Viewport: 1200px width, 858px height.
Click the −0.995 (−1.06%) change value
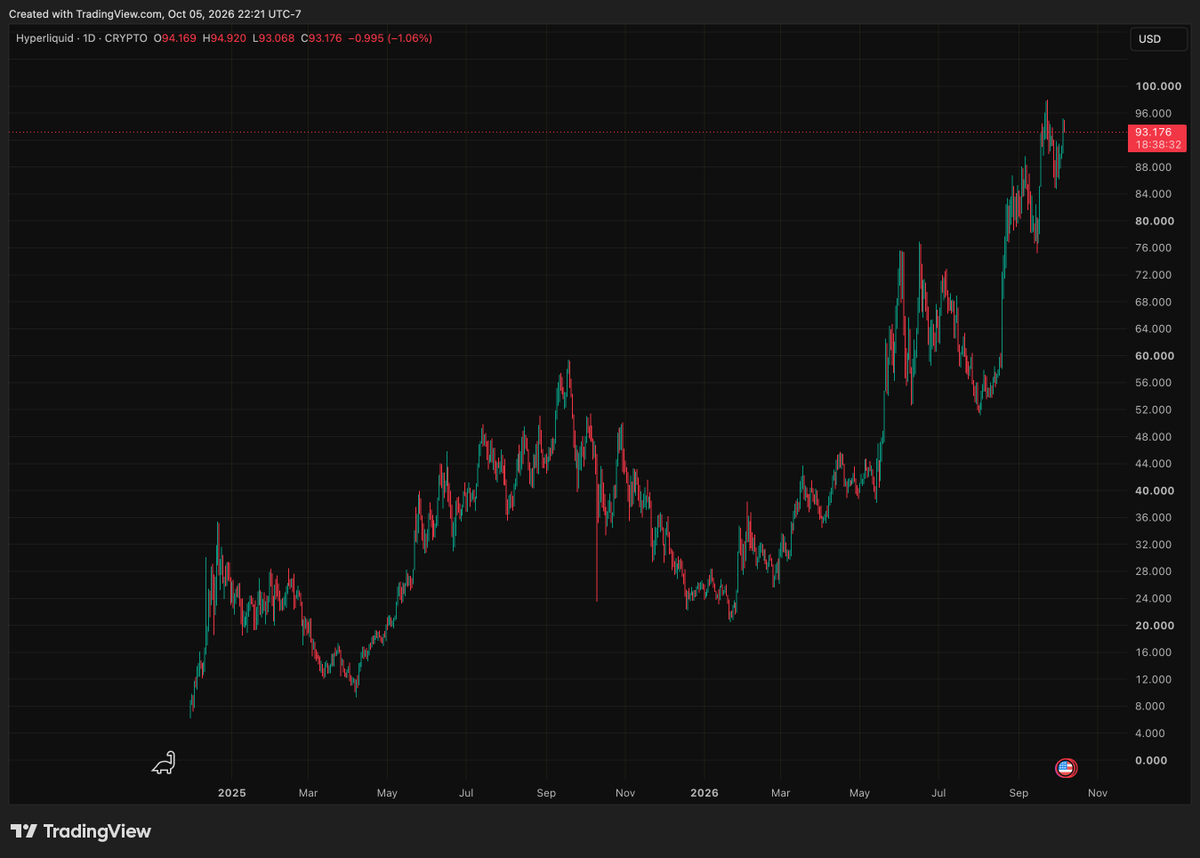(x=392, y=39)
